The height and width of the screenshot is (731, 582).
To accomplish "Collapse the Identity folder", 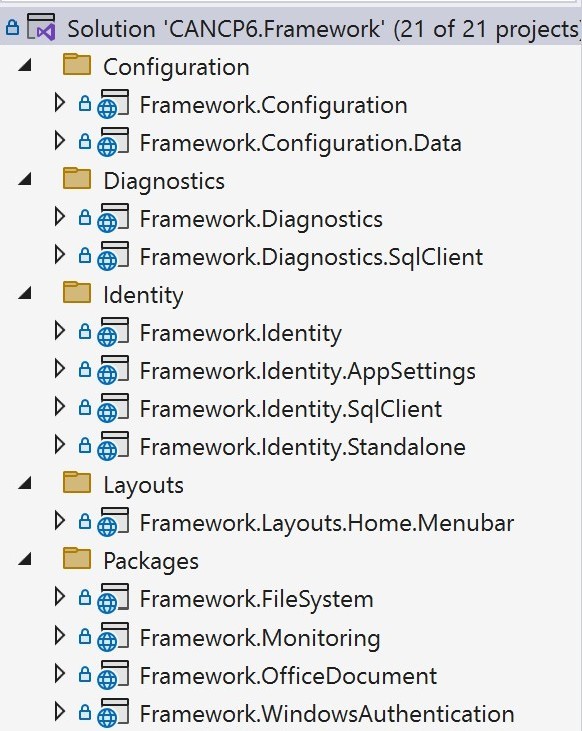I will click(x=25, y=293).
